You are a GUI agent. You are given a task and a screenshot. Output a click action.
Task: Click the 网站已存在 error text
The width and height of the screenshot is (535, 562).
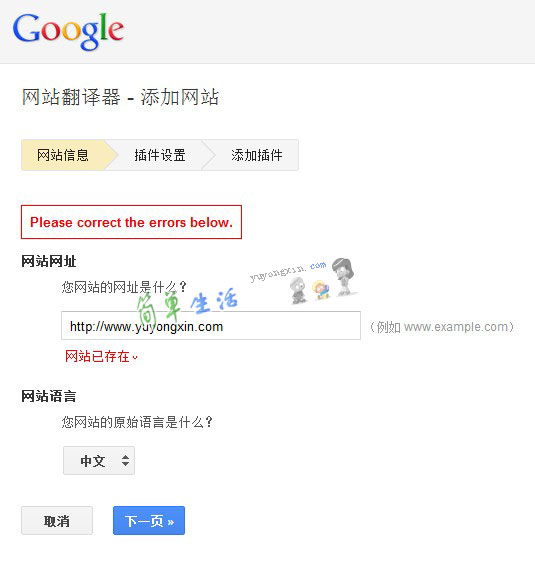click(x=97, y=356)
